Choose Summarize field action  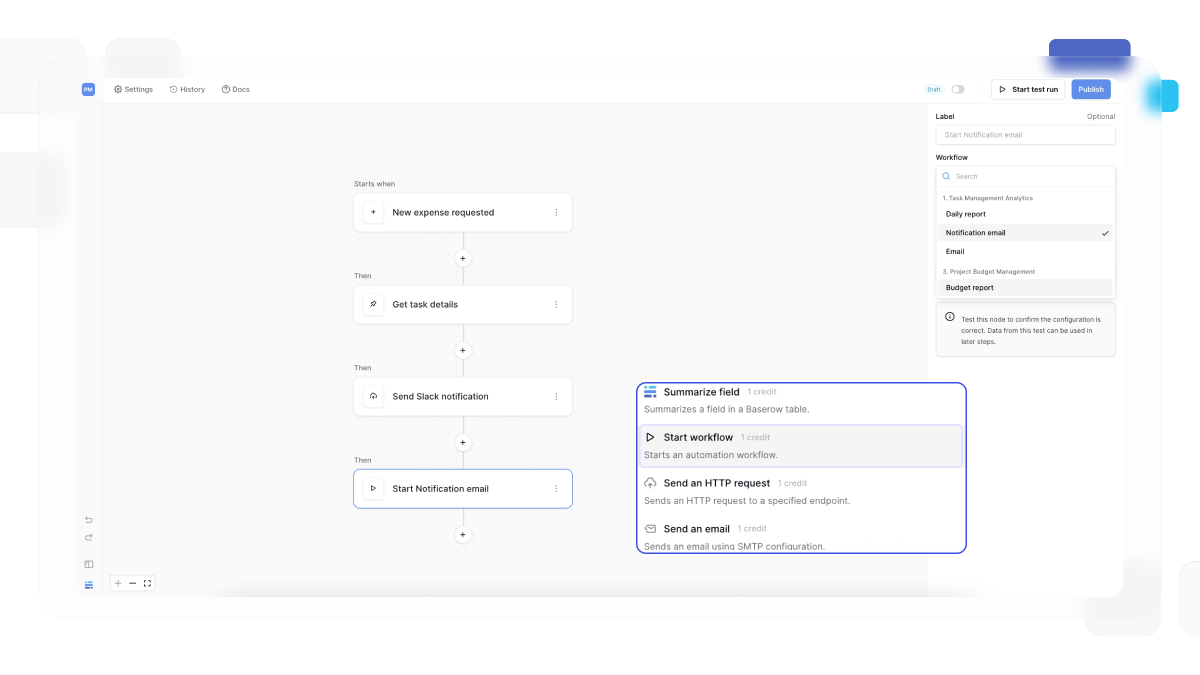(801, 400)
